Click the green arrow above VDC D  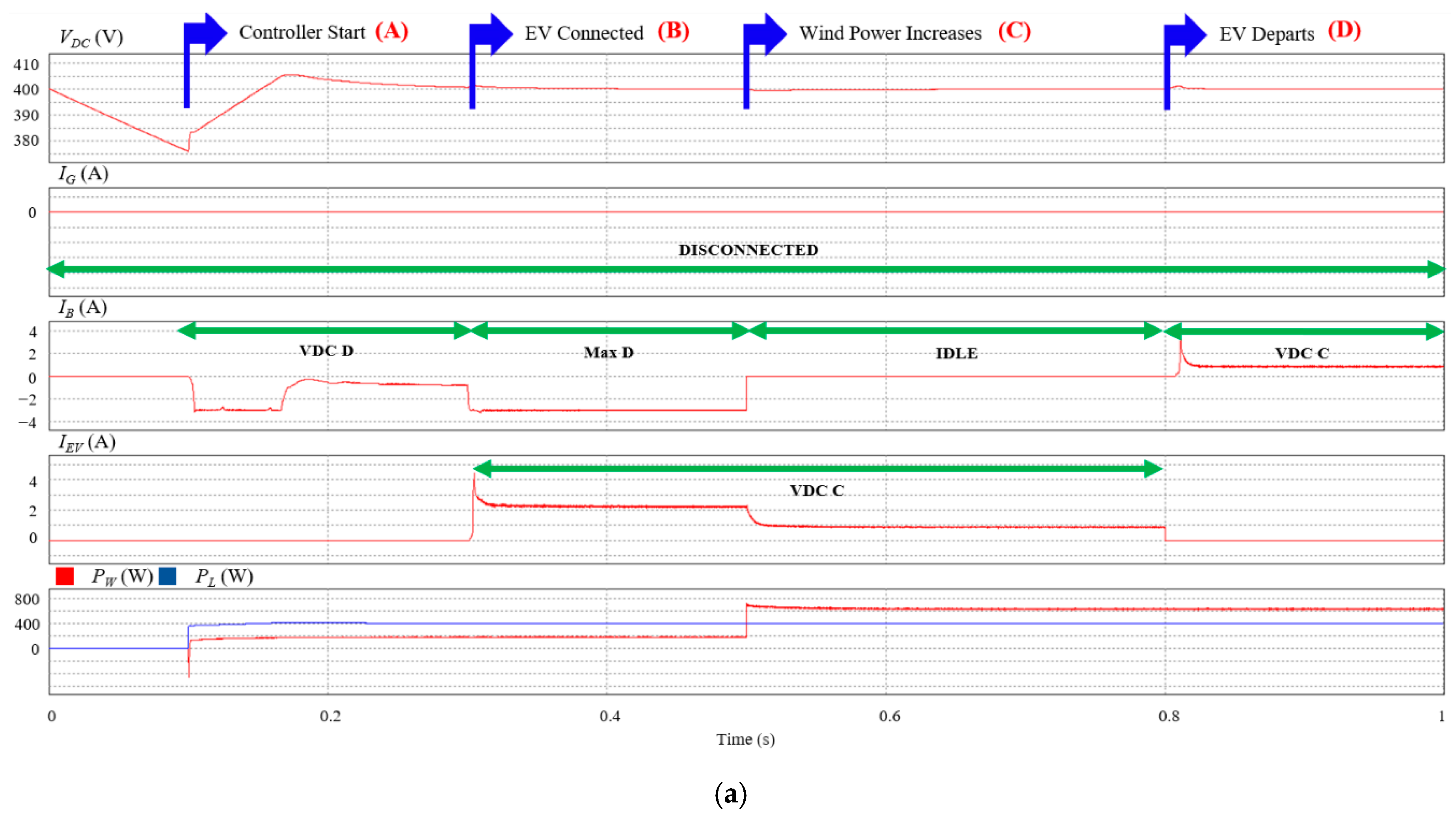point(325,331)
